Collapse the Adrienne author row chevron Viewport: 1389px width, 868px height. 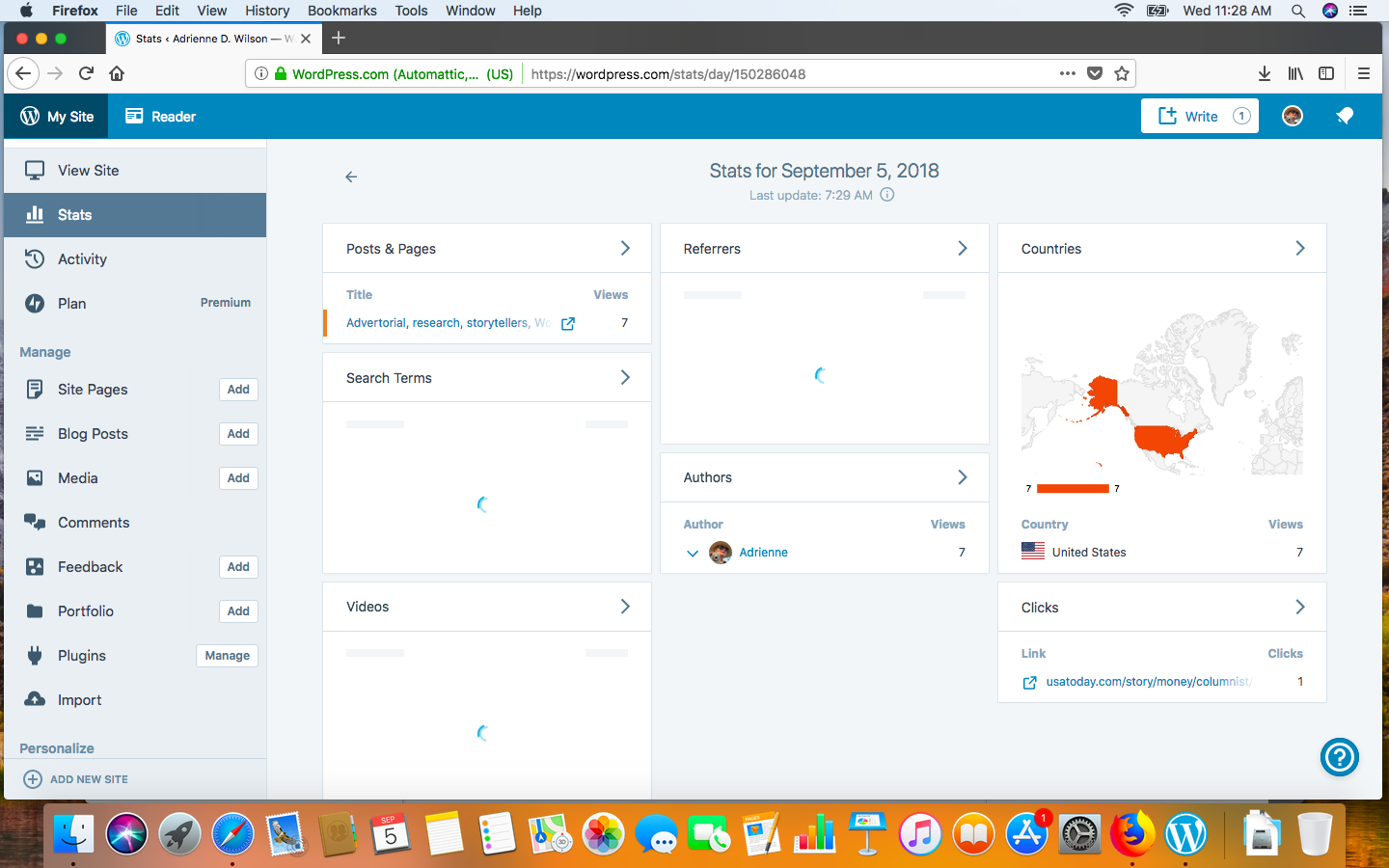tap(693, 554)
